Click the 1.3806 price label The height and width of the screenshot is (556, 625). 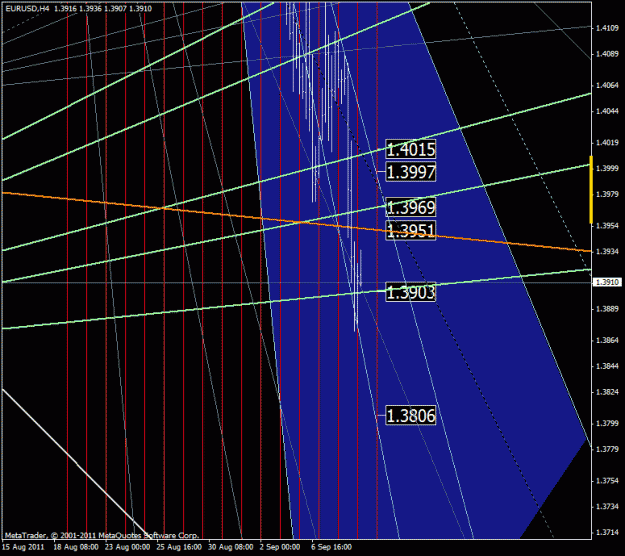coord(411,415)
